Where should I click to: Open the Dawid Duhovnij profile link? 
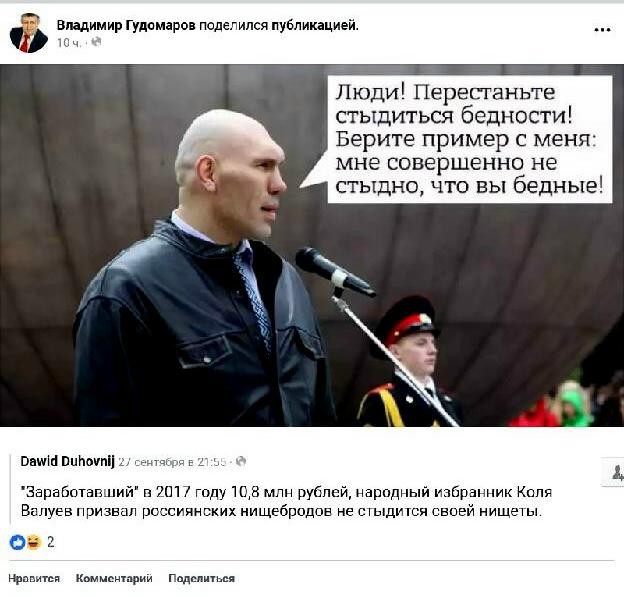(x=67, y=461)
